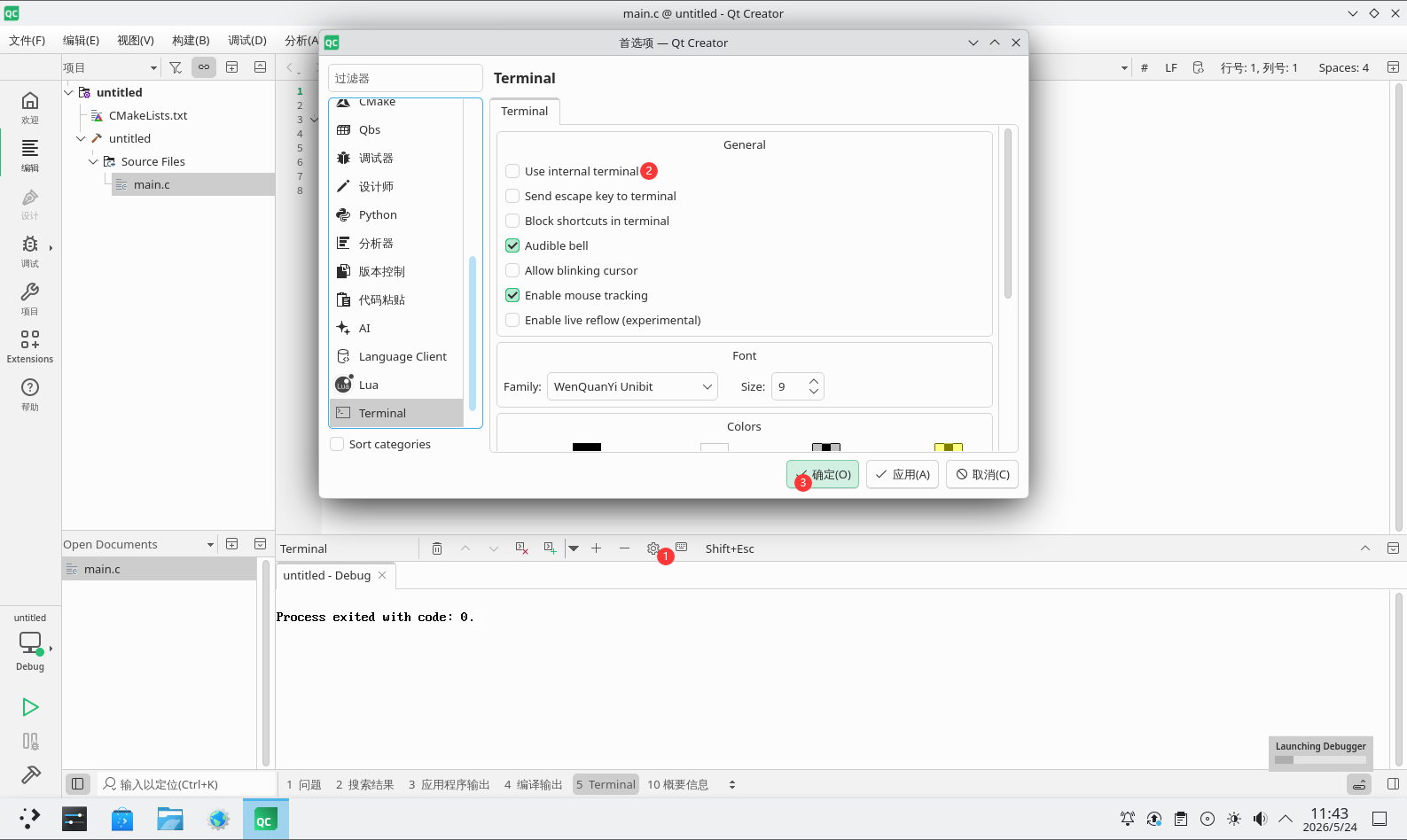Enable Use internal terminal checkbox

512,171
